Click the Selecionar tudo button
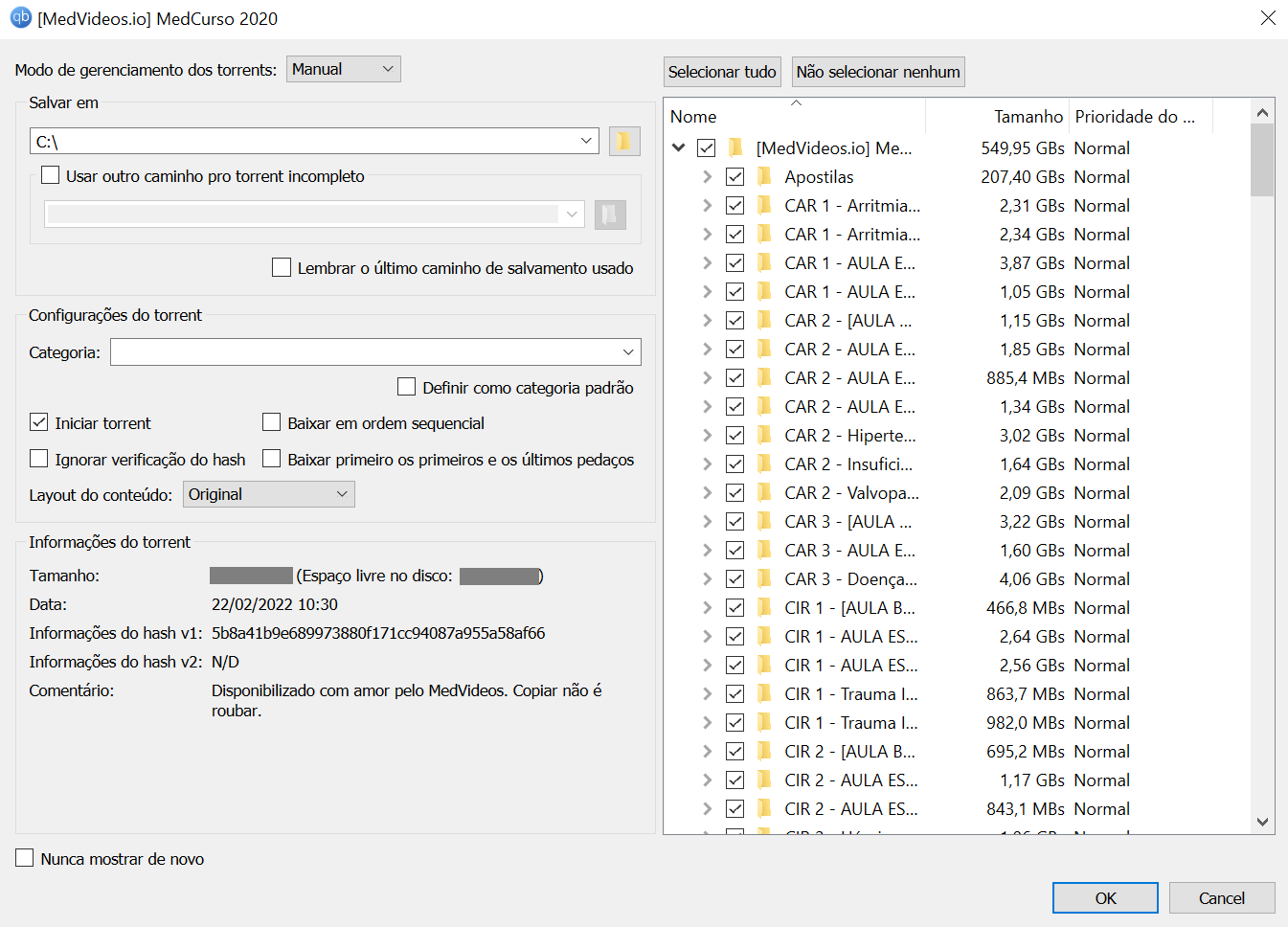Image resolution: width=1288 pixels, height=927 pixels. click(x=722, y=72)
